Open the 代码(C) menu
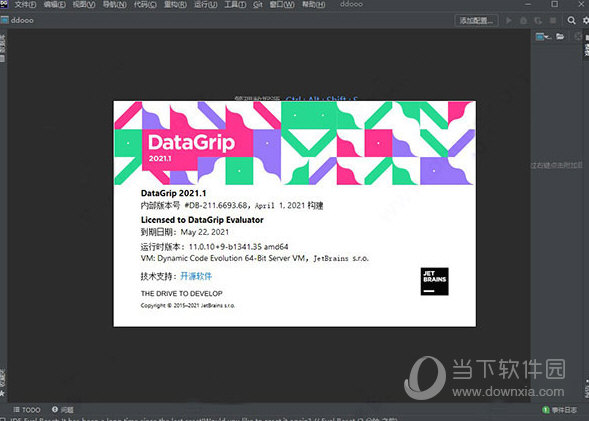Screen dimensions: 589x421 [145, 5]
